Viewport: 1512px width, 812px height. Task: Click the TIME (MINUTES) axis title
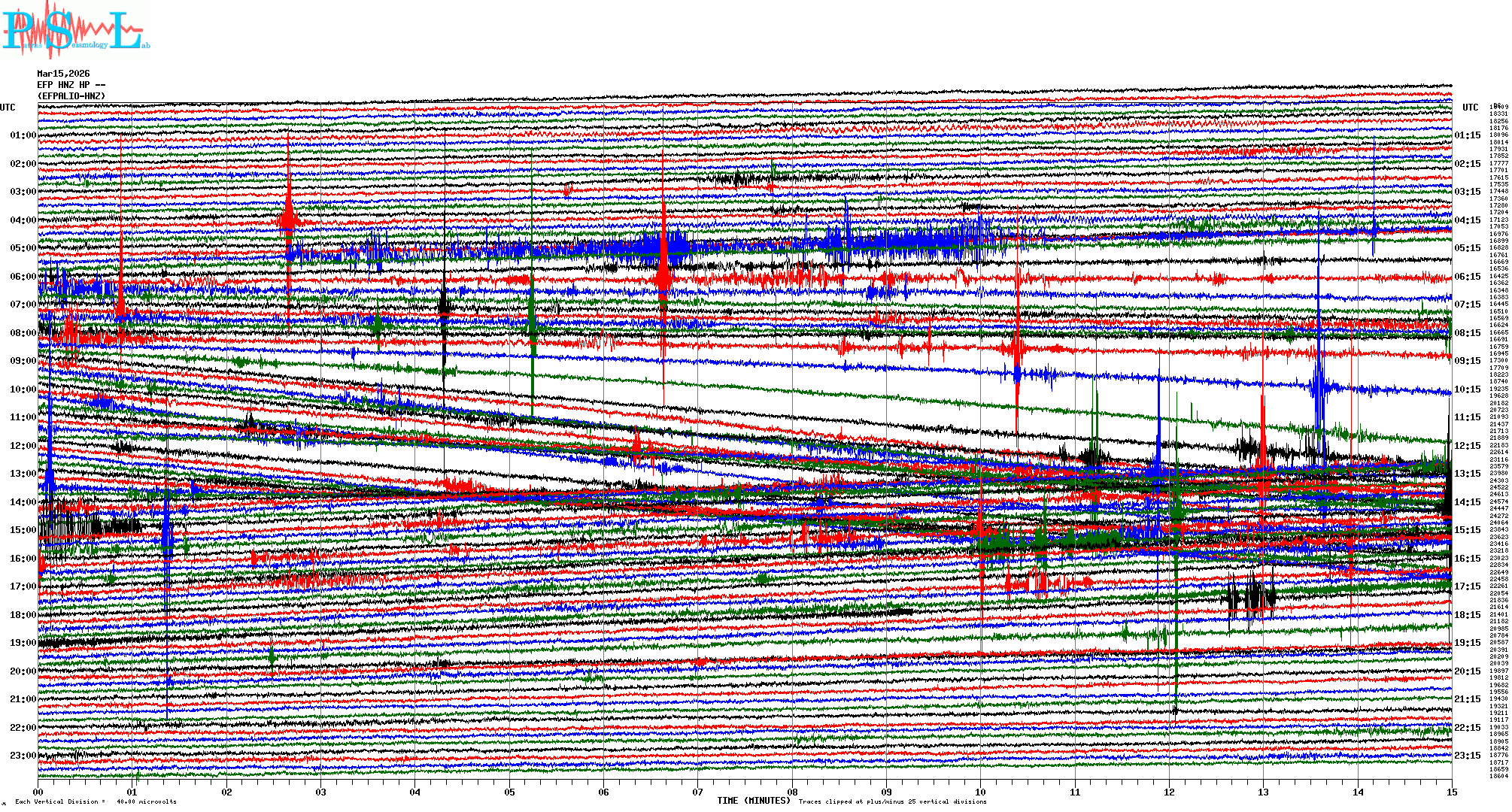(754, 801)
